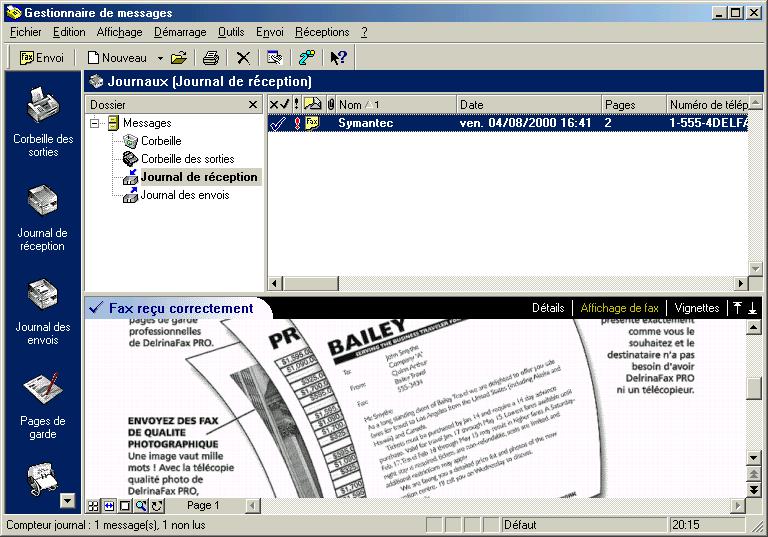Click the delete X toolbar icon
Image resolution: width=768 pixels, height=537 pixels.
[243, 58]
